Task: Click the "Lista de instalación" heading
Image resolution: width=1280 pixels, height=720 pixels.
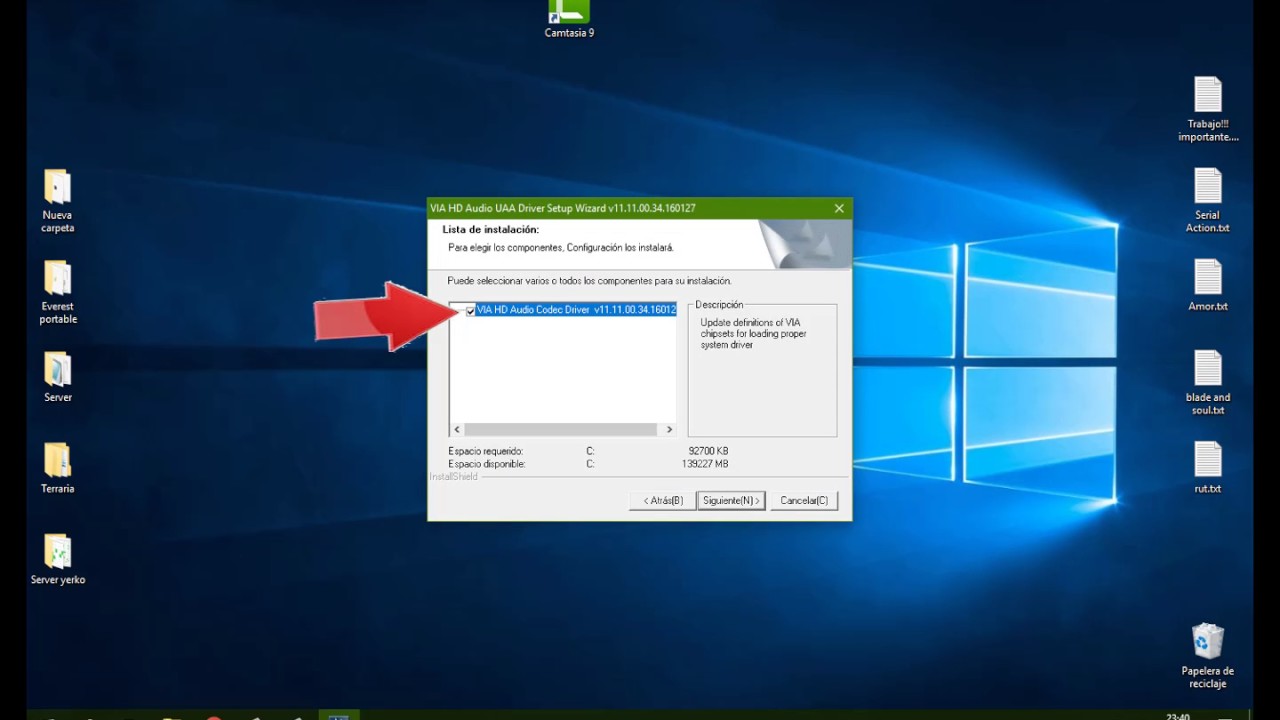Action: click(x=491, y=229)
